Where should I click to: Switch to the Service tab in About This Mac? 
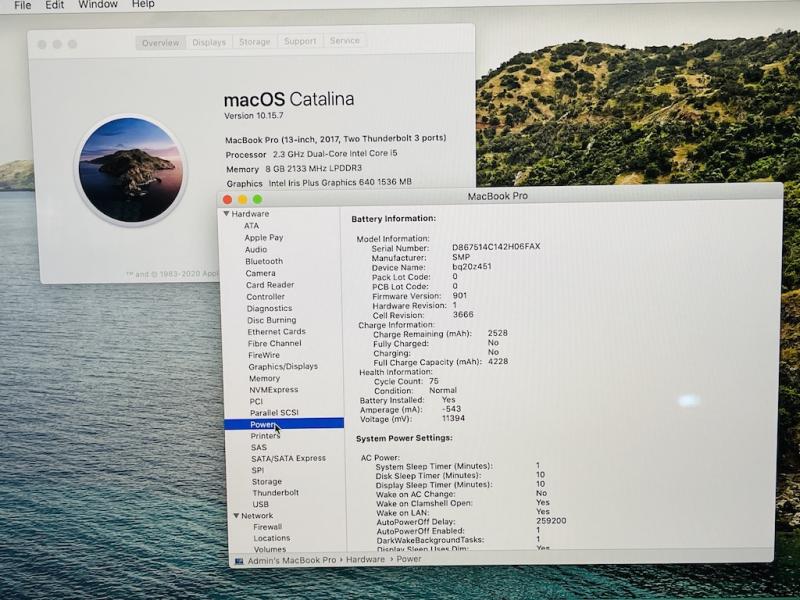point(344,41)
